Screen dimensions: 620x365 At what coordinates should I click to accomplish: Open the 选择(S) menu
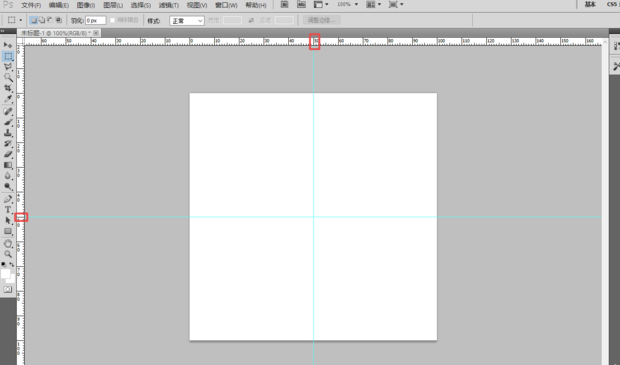click(x=141, y=5)
